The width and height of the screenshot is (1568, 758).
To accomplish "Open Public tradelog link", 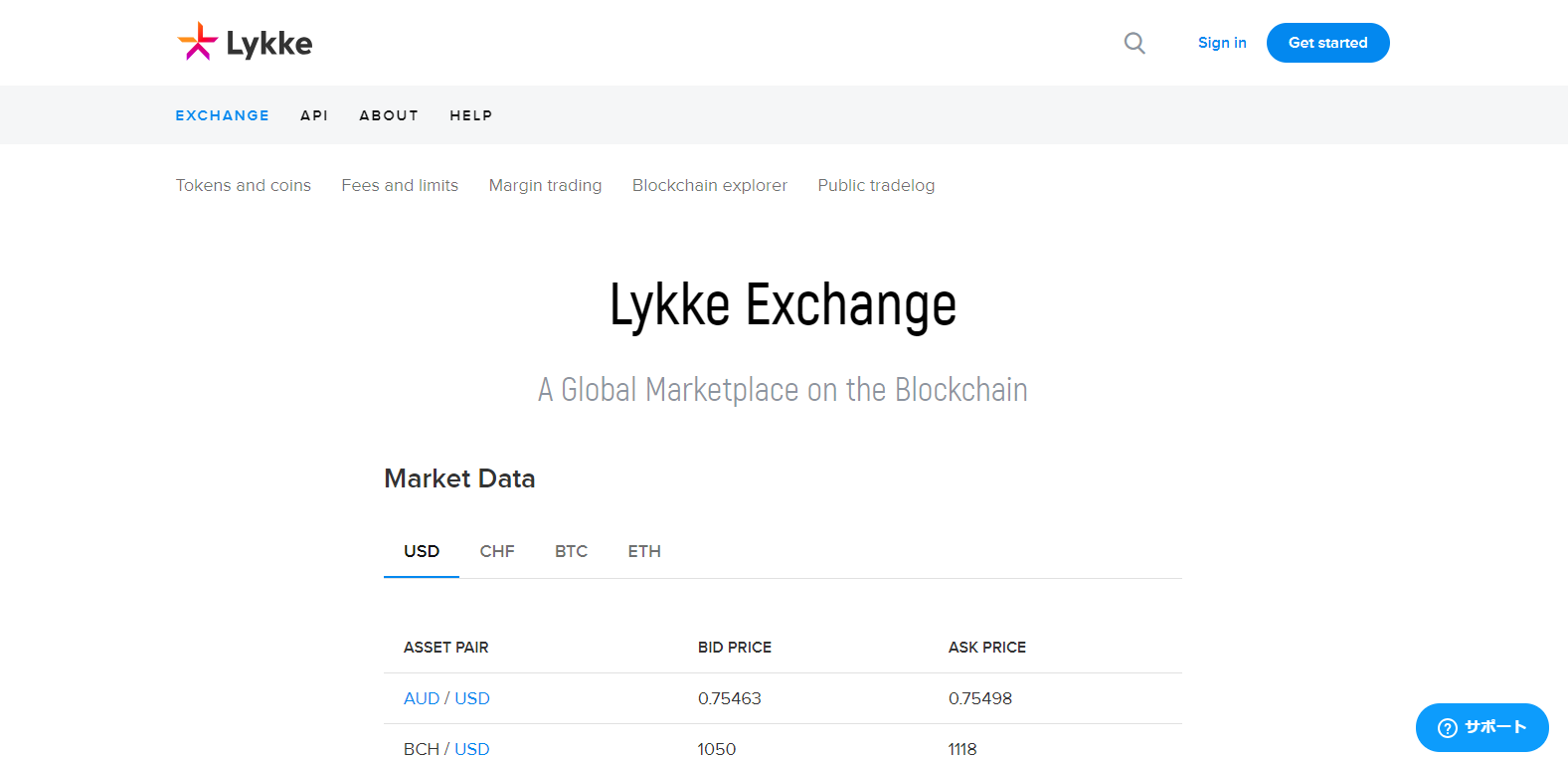I will pyautogui.click(x=876, y=185).
